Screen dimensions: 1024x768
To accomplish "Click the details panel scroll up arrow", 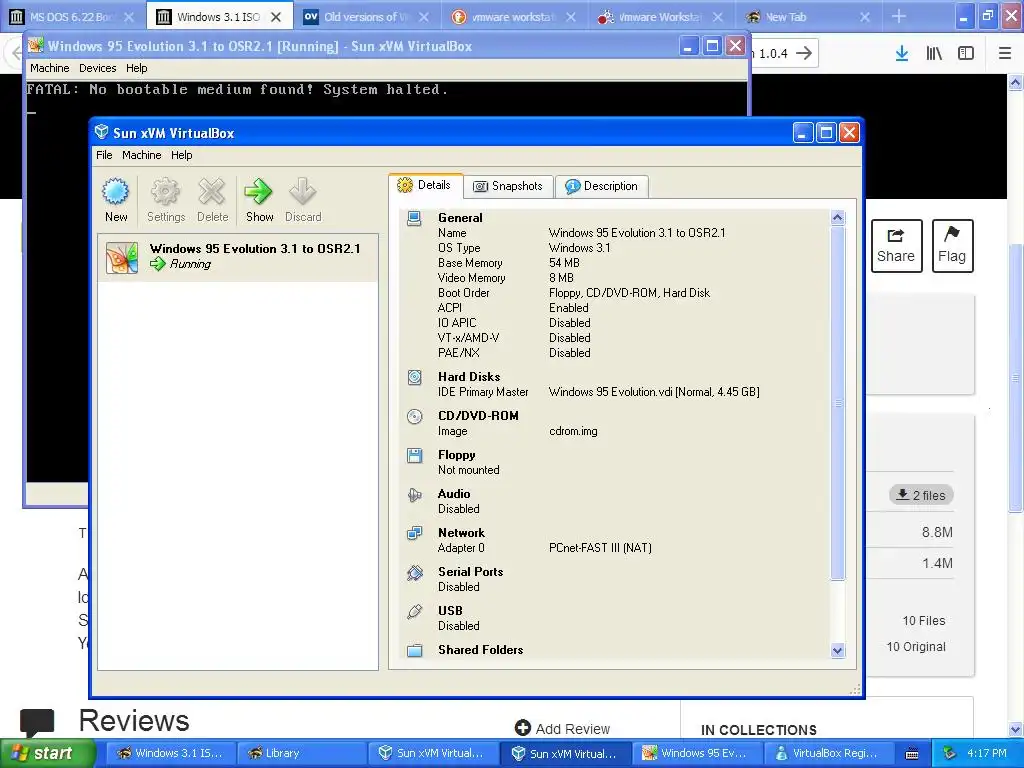I will (838, 217).
